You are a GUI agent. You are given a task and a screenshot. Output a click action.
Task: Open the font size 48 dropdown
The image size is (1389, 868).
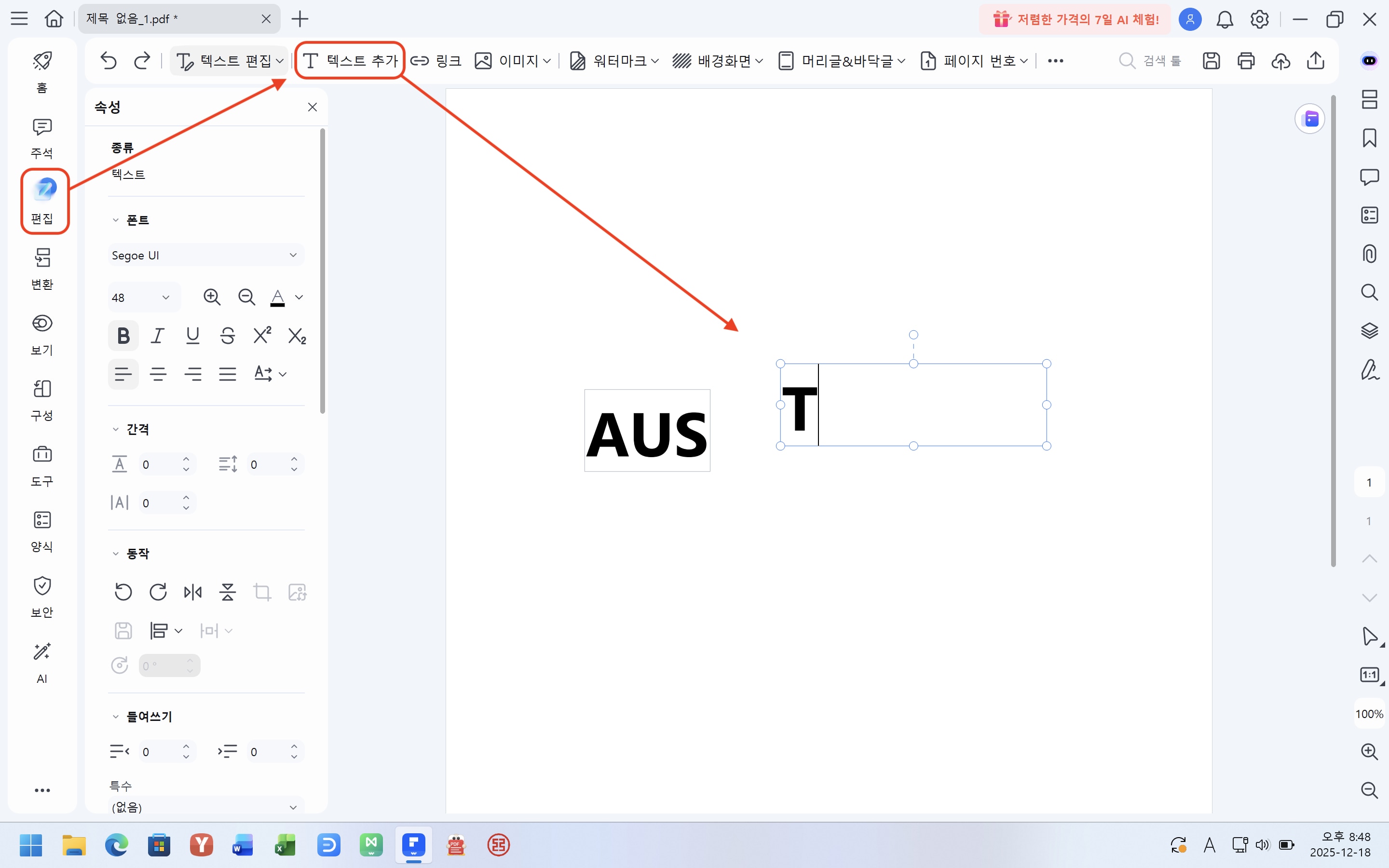(x=142, y=297)
